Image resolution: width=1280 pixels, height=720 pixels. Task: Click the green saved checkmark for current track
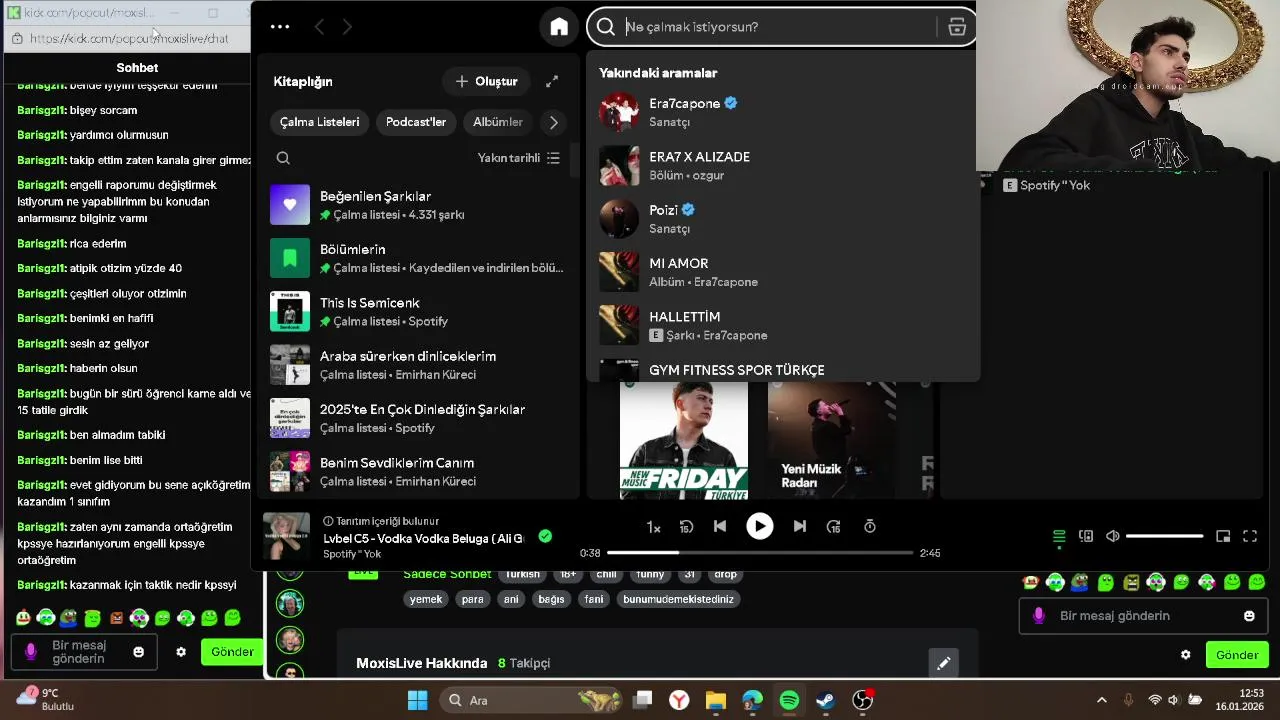pyautogui.click(x=545, y=536)
